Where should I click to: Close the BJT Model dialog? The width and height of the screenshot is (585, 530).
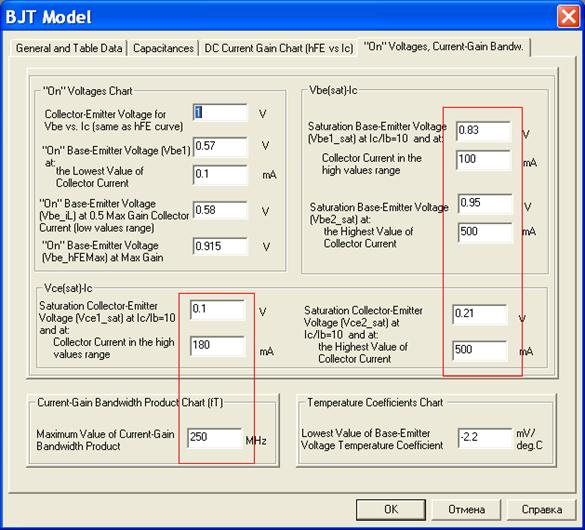tap(568, 17)
